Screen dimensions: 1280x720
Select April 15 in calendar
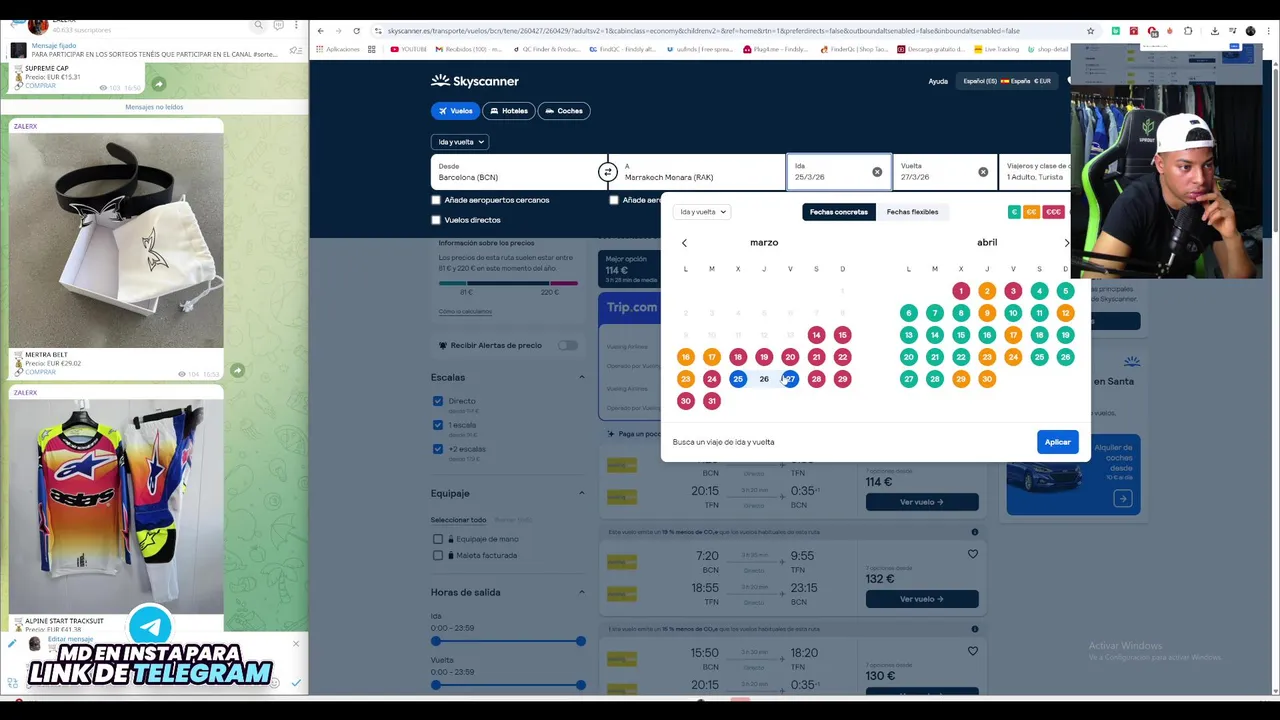click(961, 335)
